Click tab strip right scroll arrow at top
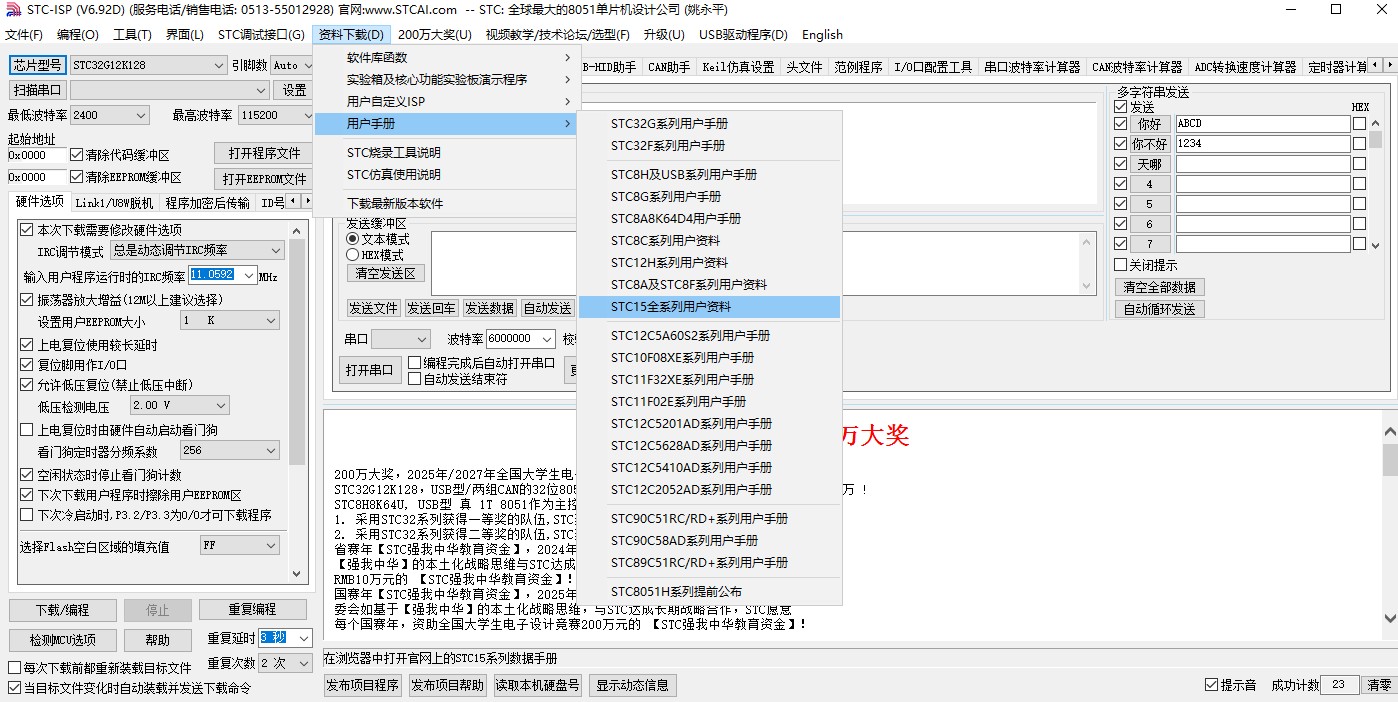Screen dimensions: 1398x702 pyautogui.click(x=1389, y=66)
